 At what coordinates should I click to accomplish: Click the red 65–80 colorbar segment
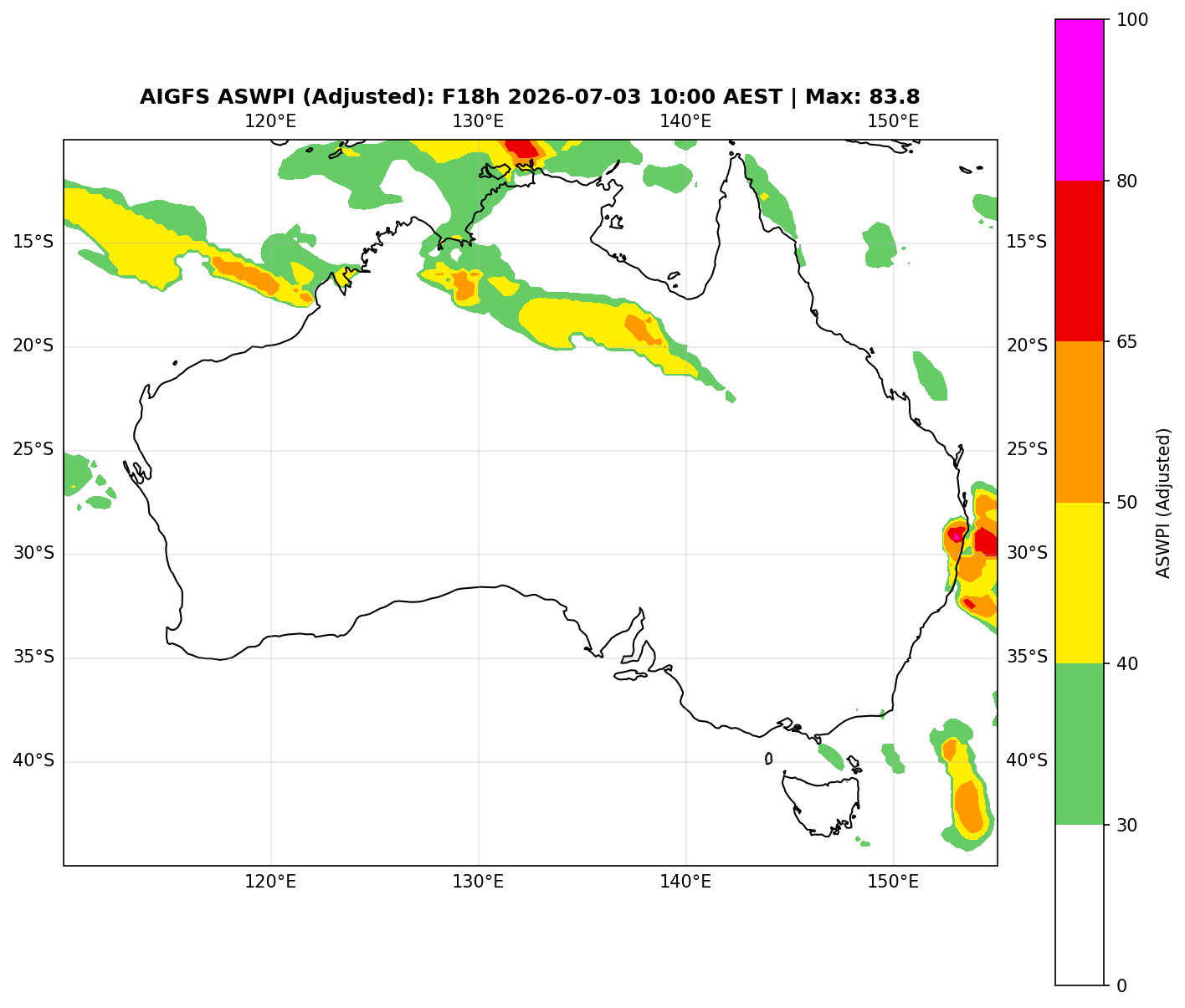coord(1080,261)
